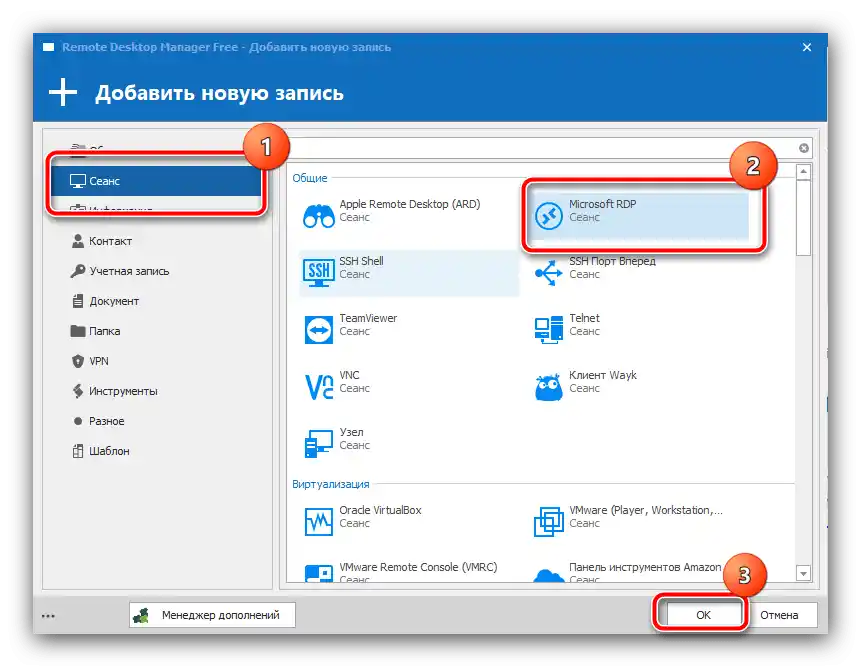Select the 'SSH Порт Вперед' label
The image size is (861, 667).
click(612, 261)
